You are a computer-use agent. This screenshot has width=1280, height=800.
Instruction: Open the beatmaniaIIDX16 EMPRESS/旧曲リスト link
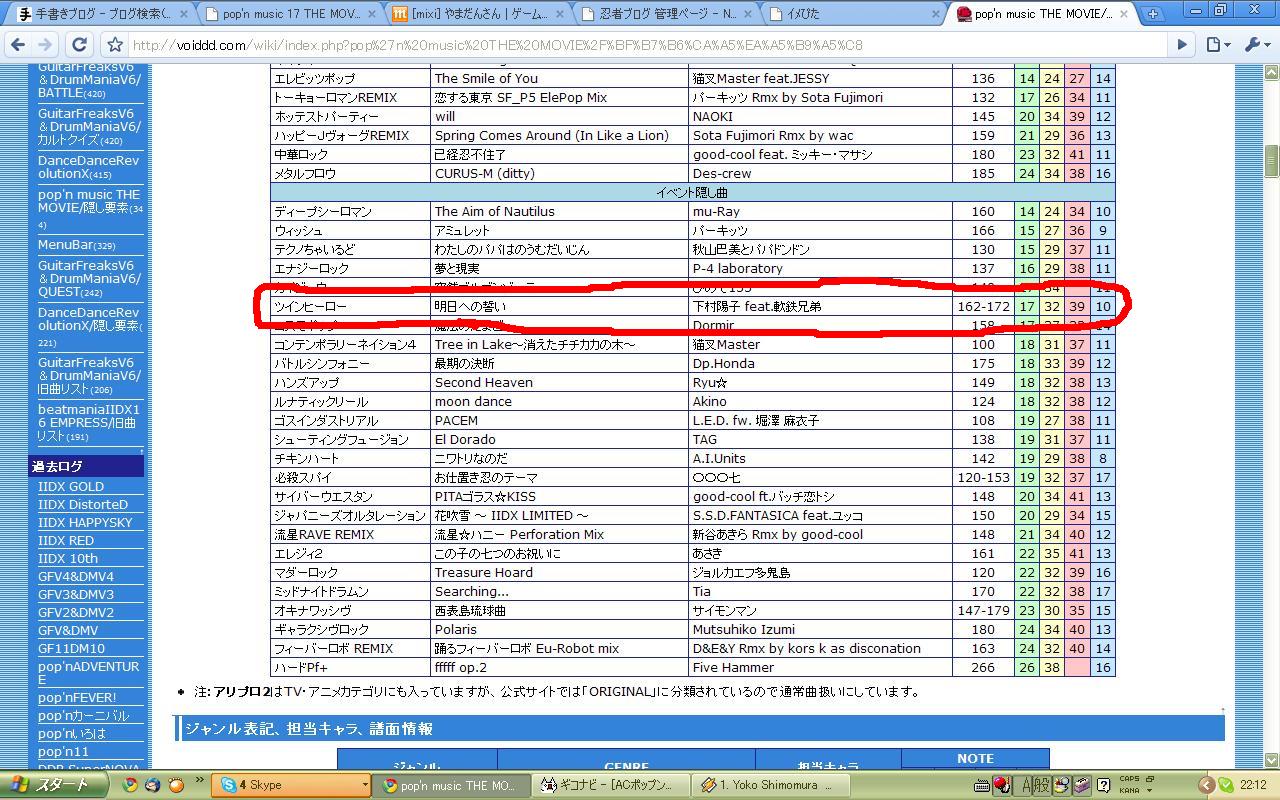pos(89,423)
